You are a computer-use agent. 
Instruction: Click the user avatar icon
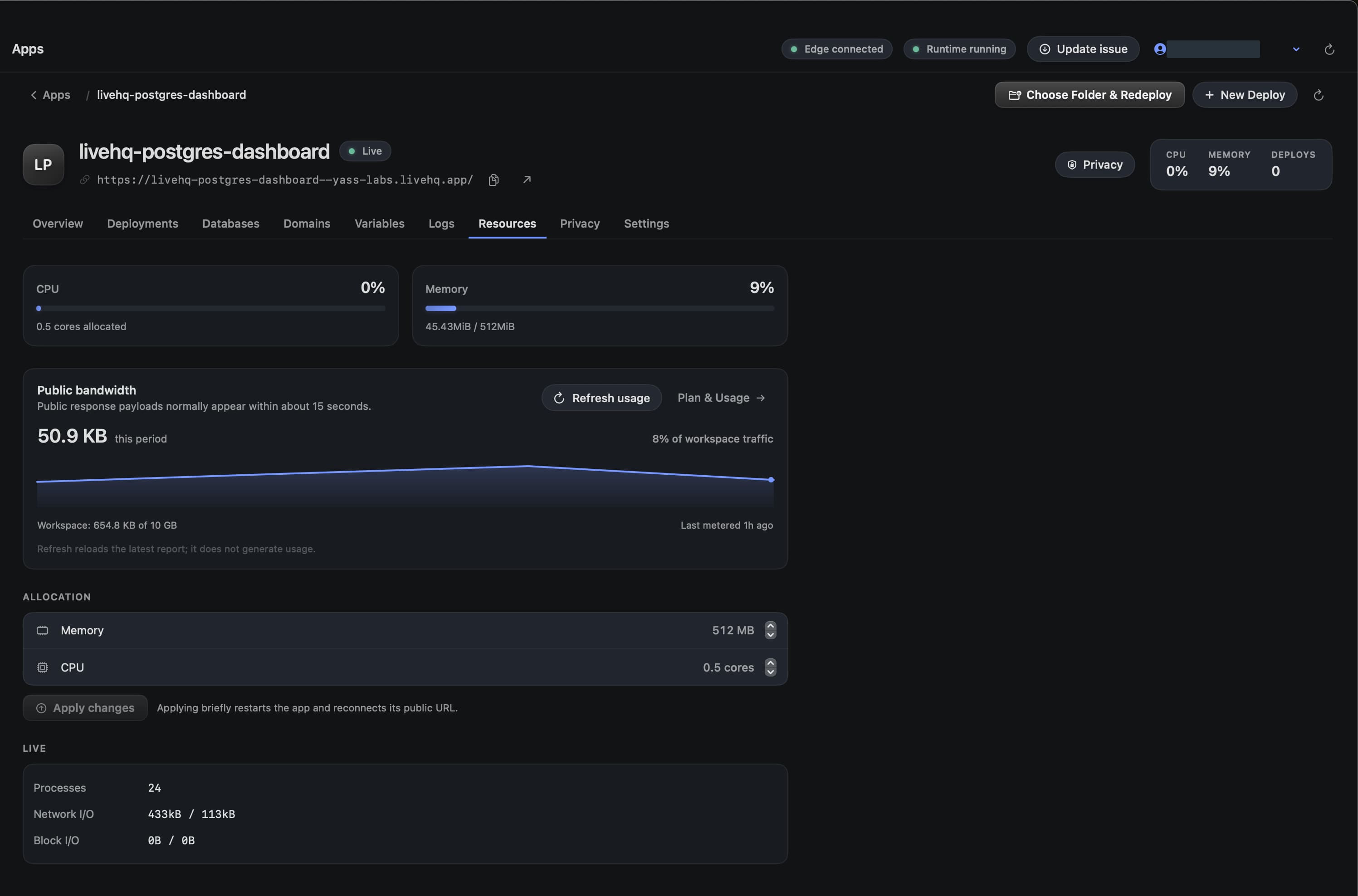point(1160,49)
